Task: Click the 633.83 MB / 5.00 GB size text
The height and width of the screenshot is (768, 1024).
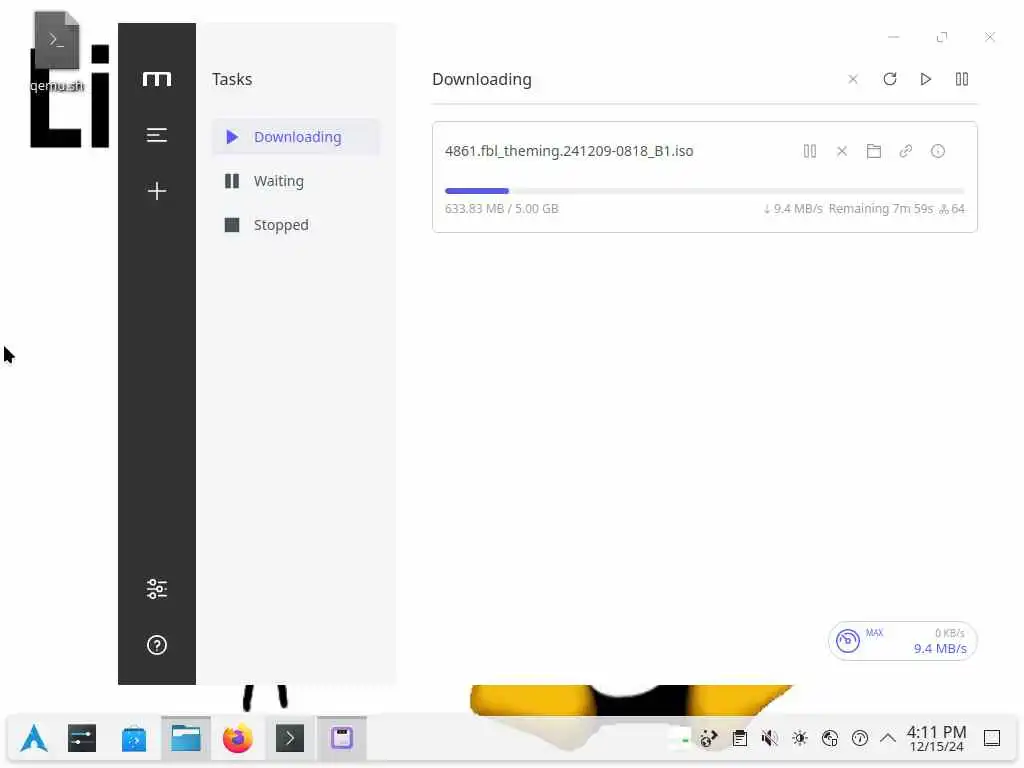Action: tap(502, 209)
